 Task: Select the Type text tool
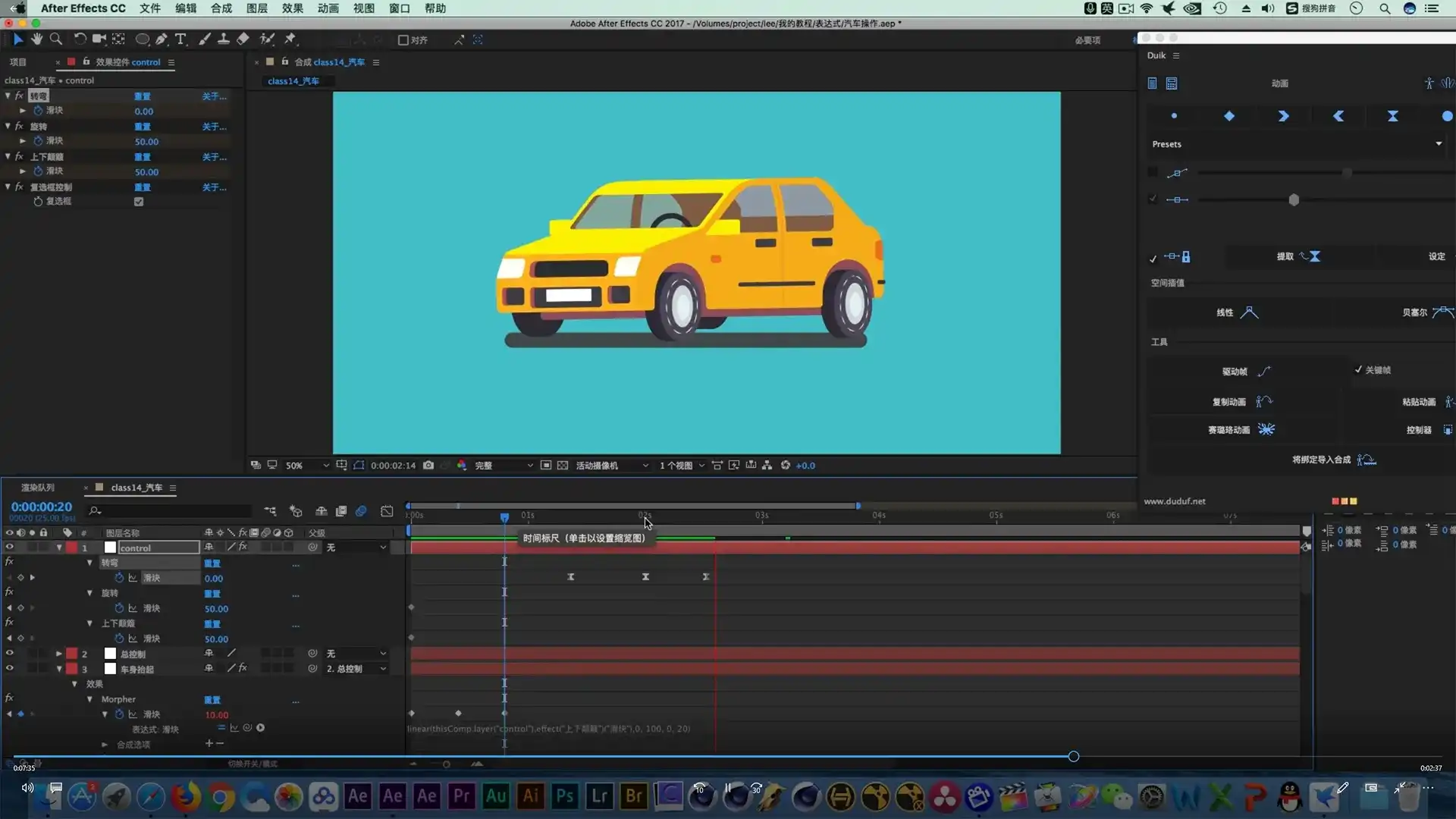(x=180, y=39)
